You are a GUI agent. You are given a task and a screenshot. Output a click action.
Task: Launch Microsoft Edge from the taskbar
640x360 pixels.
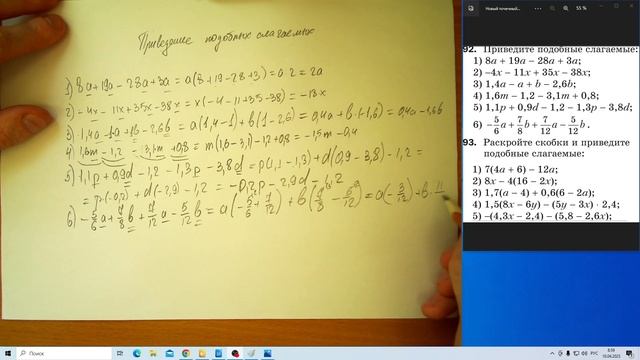(137, 353)
